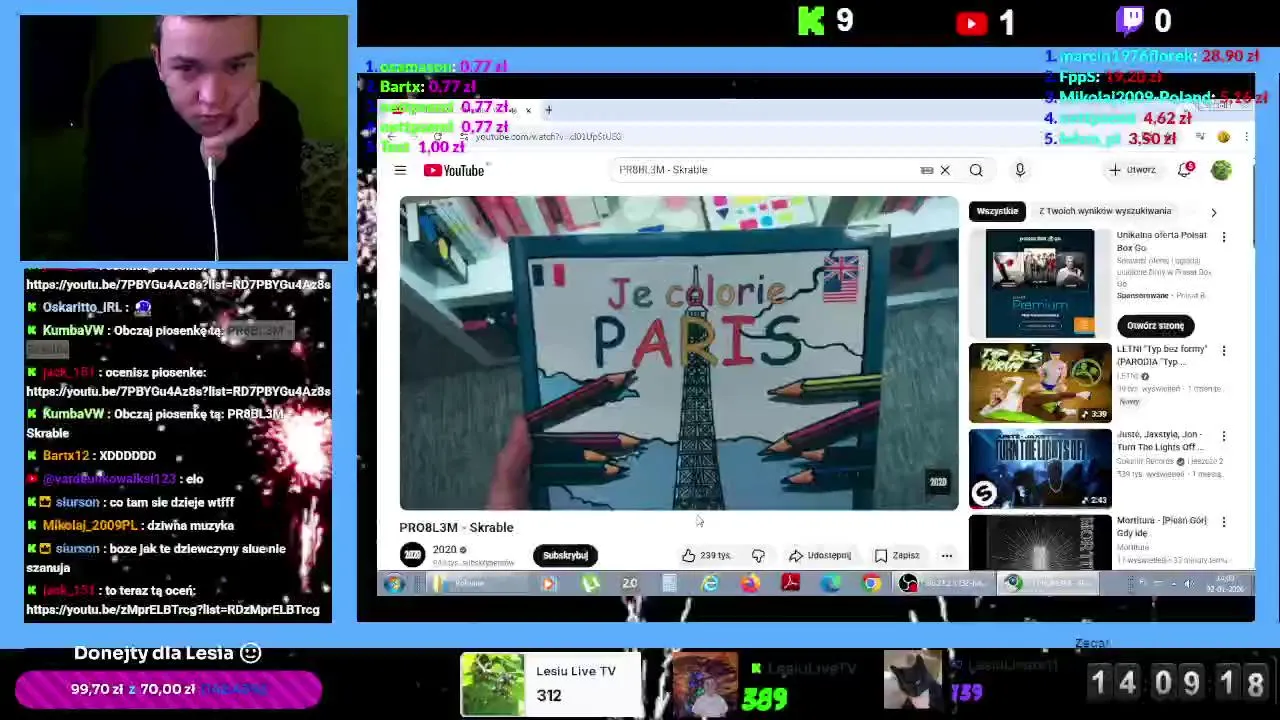Open the YouTube account avatar menu
1280x720 pixels.
1221,170
